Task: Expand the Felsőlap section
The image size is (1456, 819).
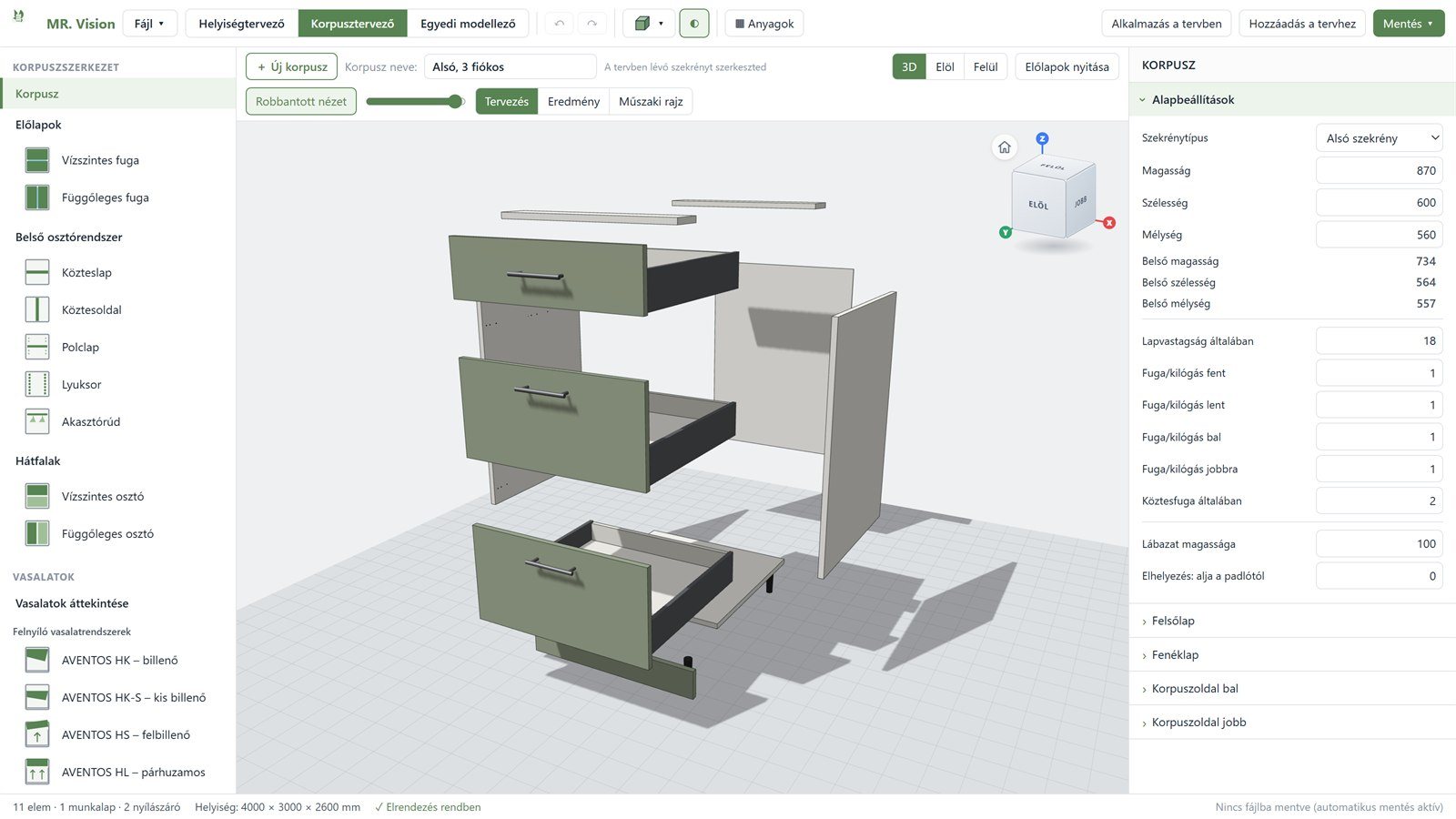Action: pos(1292,621)
